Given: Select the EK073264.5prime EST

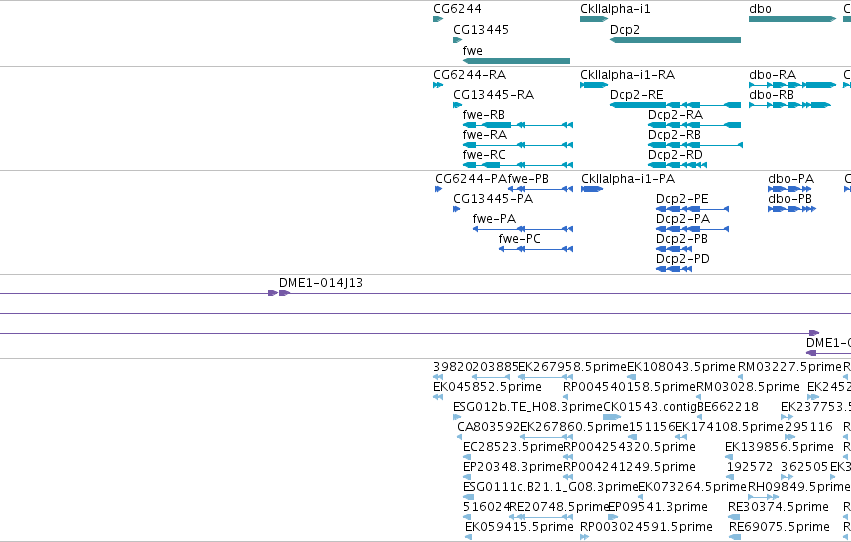Looking at the screenshot, I should coord(640,497).
